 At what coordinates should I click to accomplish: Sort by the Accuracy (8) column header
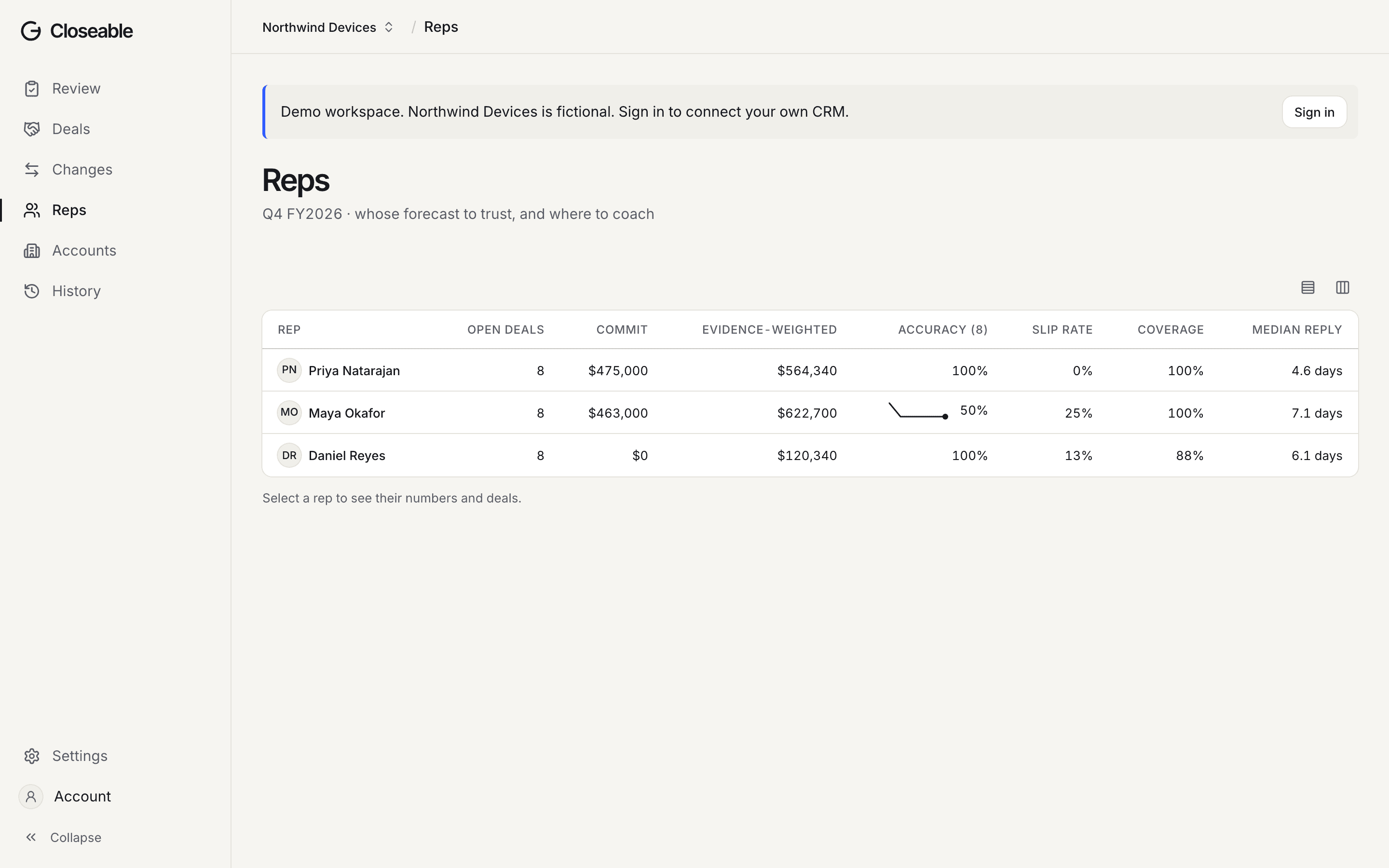coord(942,330)
